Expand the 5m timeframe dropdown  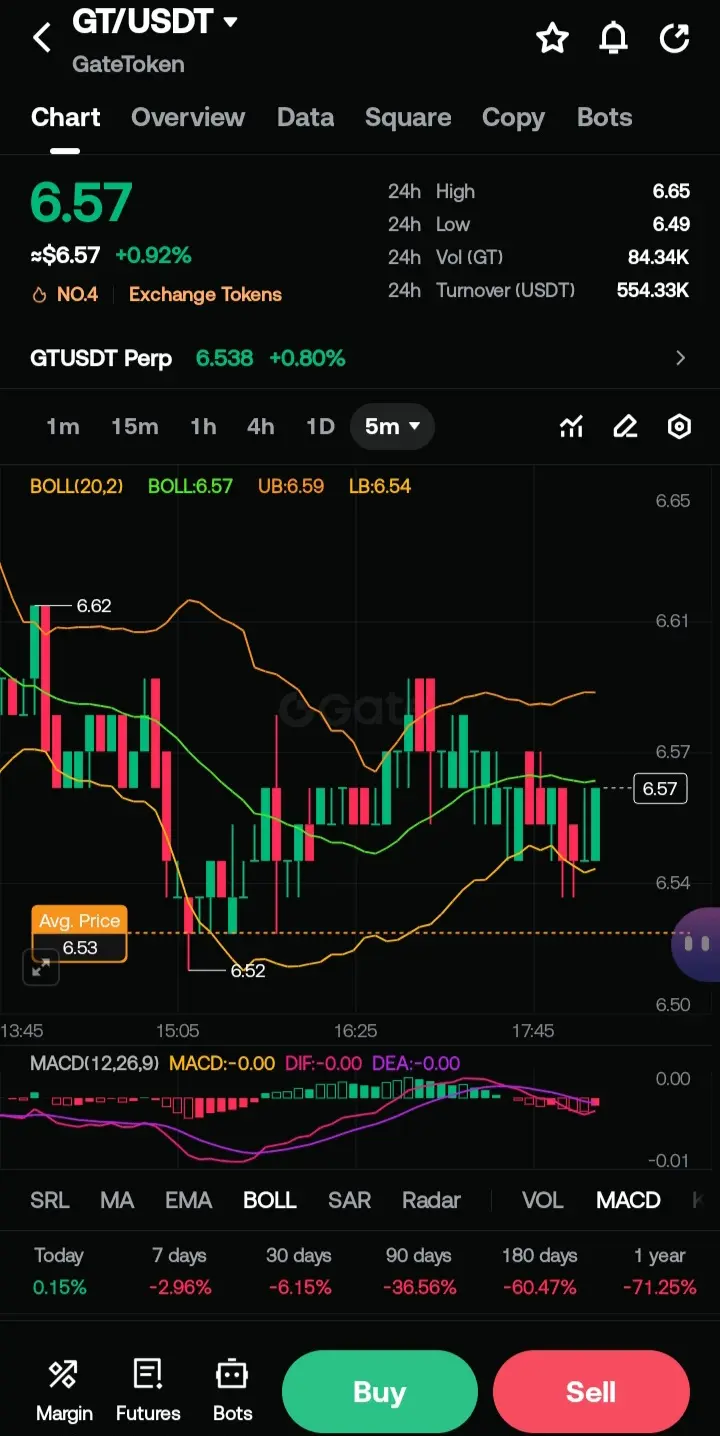(x=392, y=427)
